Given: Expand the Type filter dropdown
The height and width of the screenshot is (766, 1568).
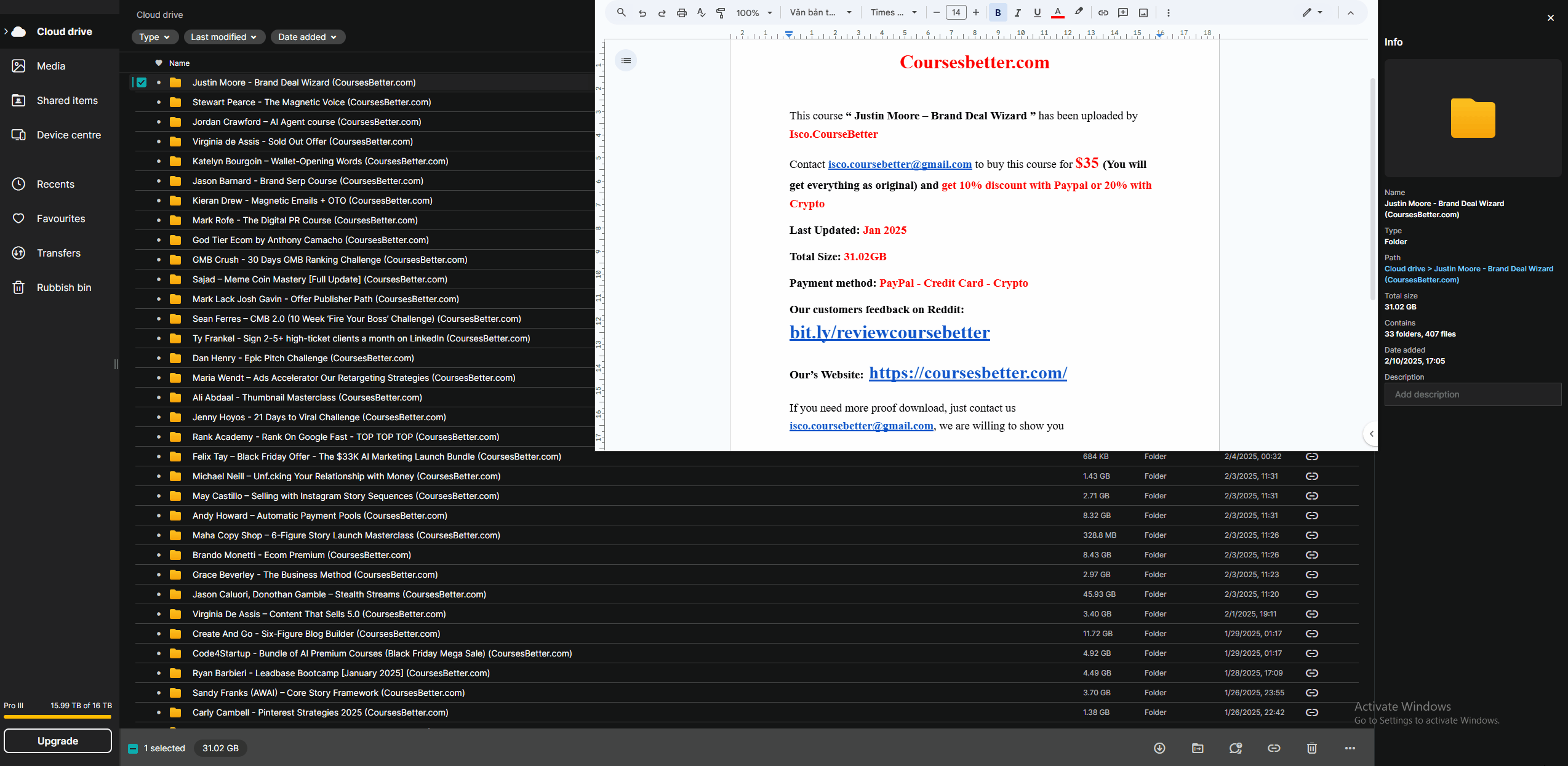Looking at the screenshot, I should tap(154, 37).
